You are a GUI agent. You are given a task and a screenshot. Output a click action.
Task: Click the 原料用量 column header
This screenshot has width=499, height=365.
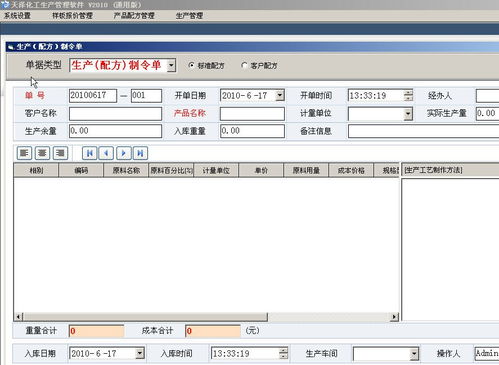pyautogui.click(x=306, y=170)
